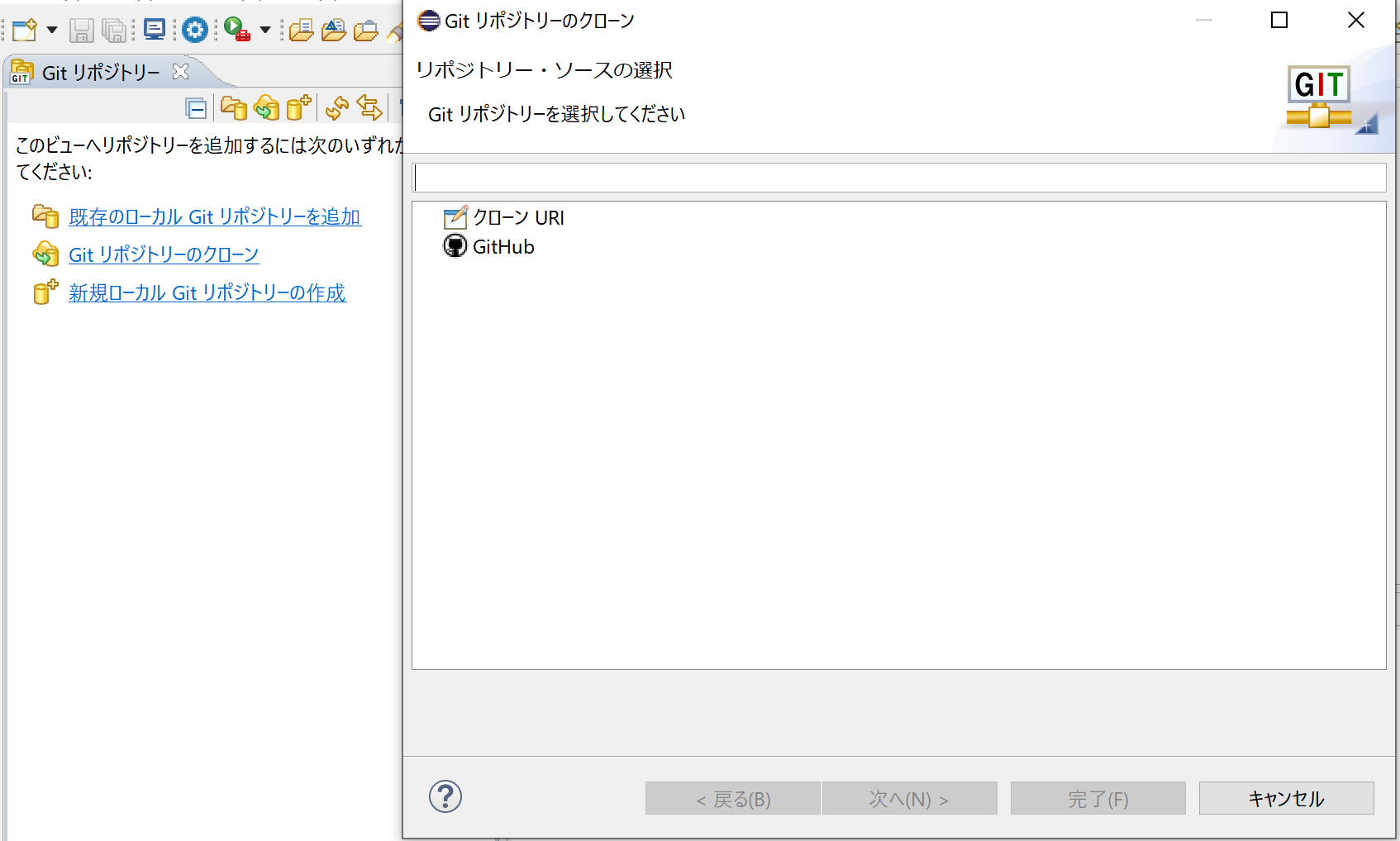Click the 新規ローカル Git リポジトリーの作成 link
1400x841 pixels.
tap(207, 292)
